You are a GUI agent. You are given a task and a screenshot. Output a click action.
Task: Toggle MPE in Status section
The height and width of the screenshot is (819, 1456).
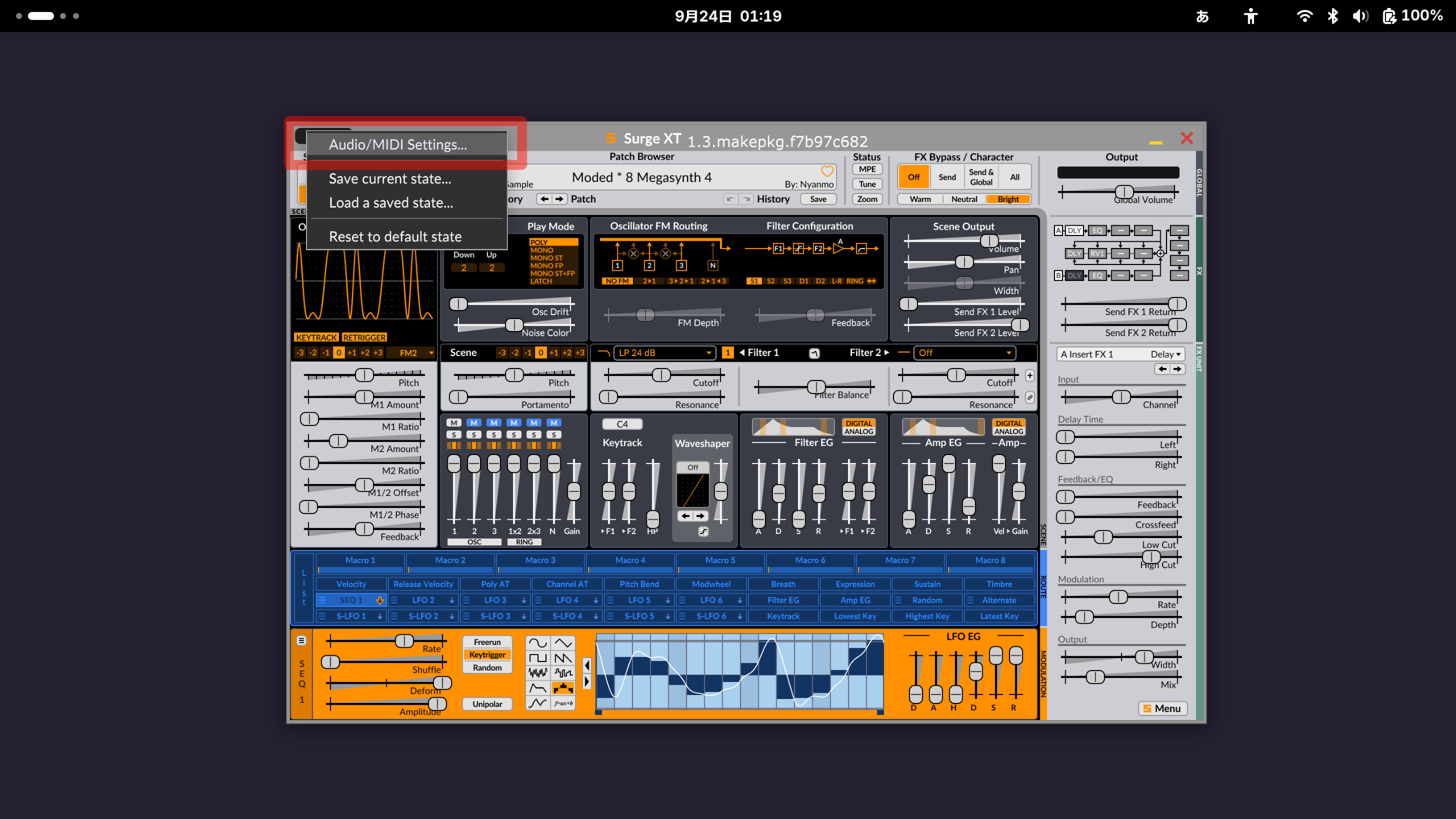tap(867, 169)
